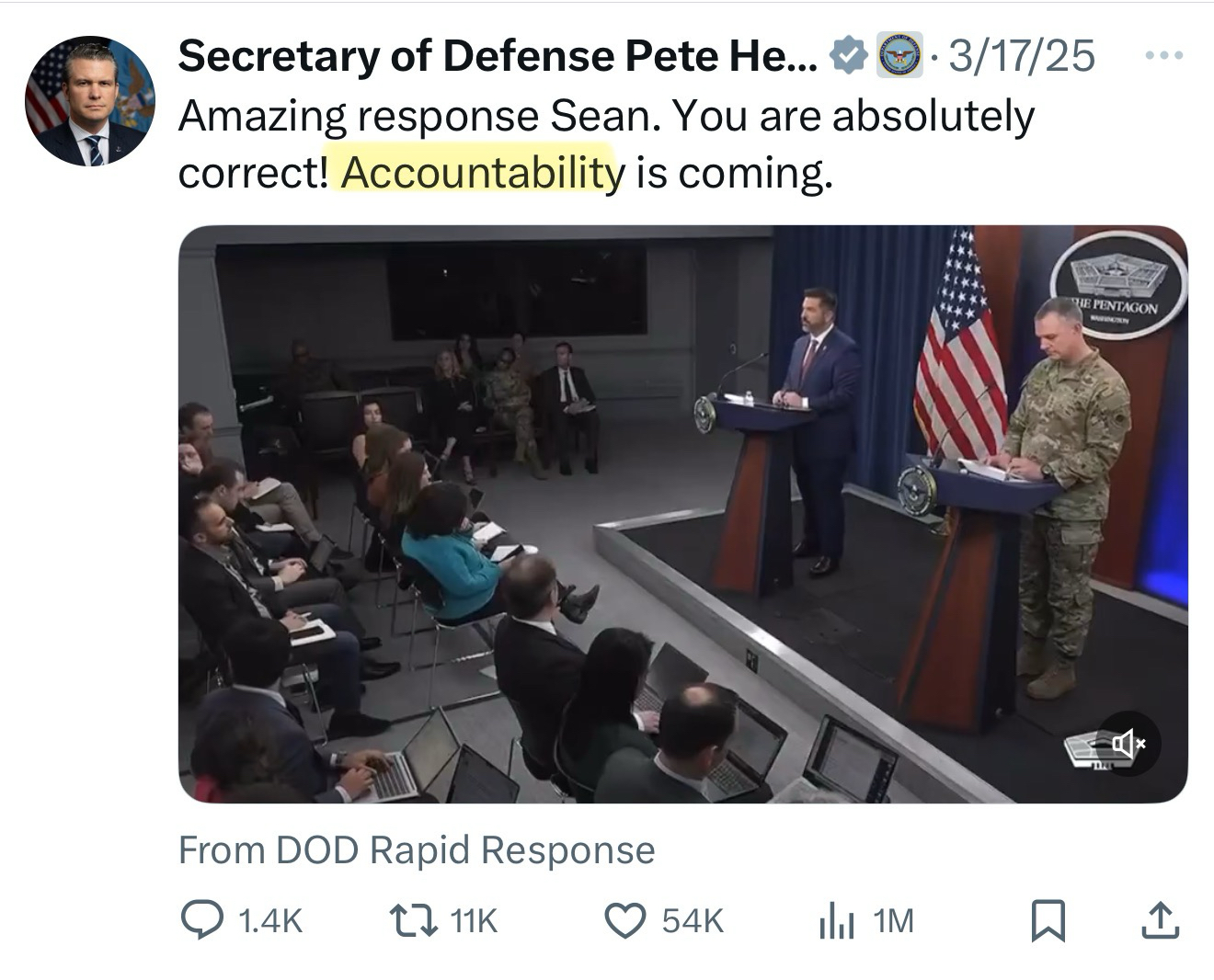Click the 54K likes count

point(693,920)
